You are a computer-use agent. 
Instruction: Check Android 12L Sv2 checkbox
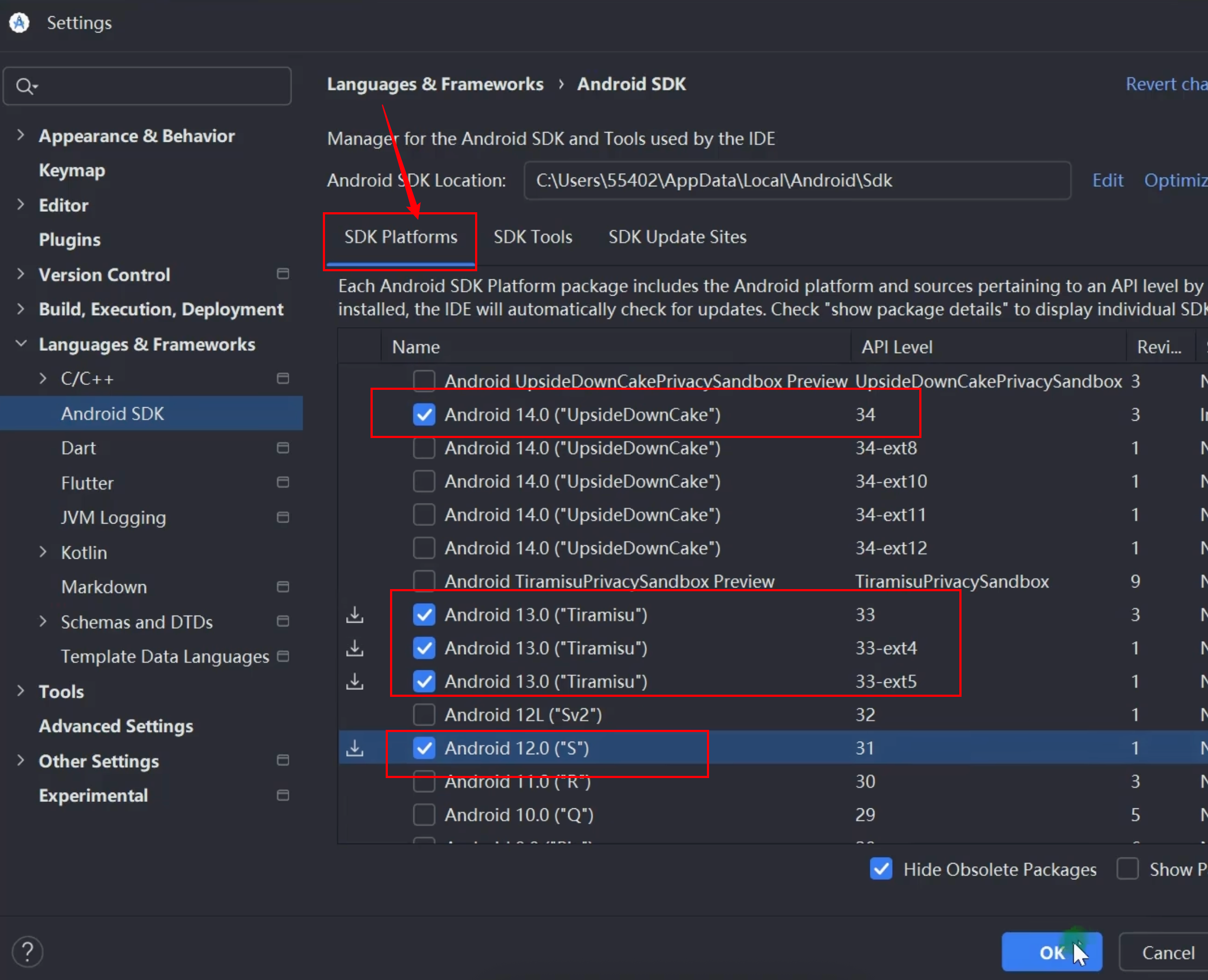(424, 715)
